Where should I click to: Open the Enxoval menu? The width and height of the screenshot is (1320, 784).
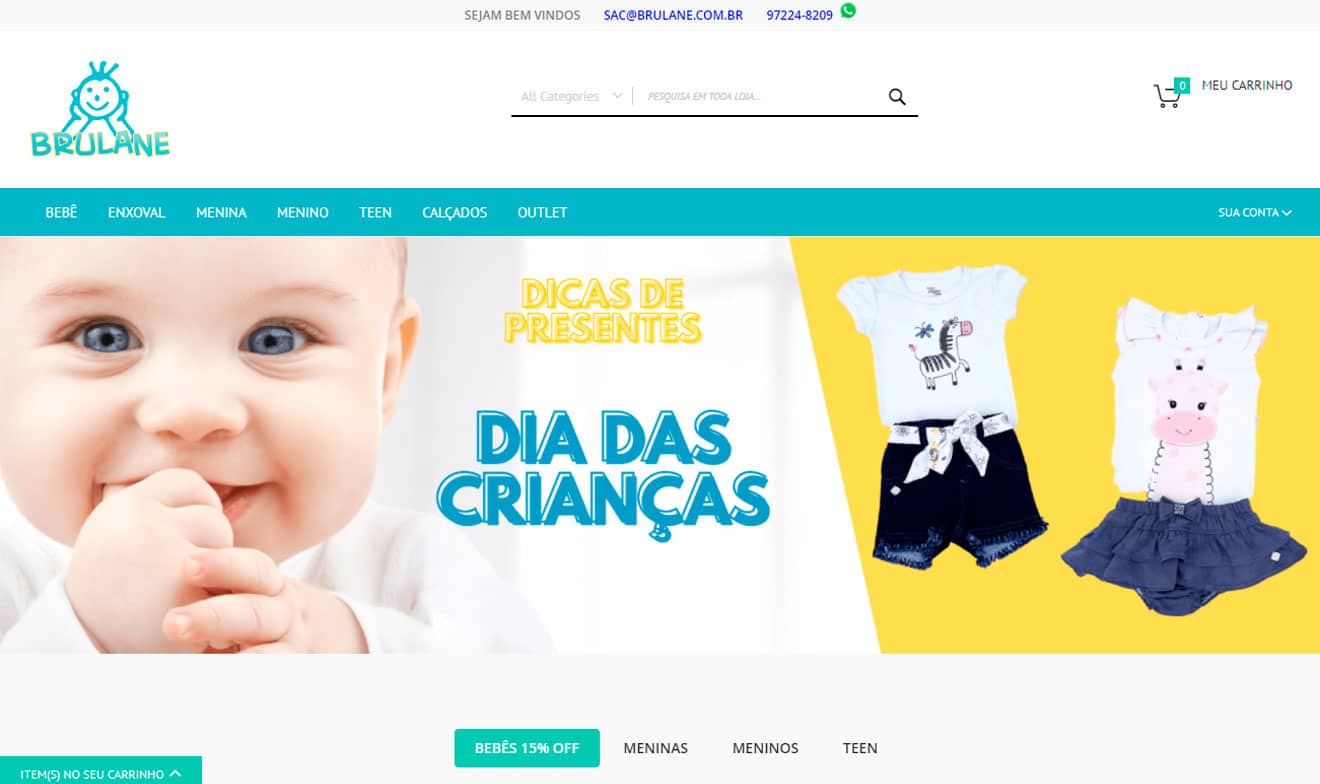(137, 213)
